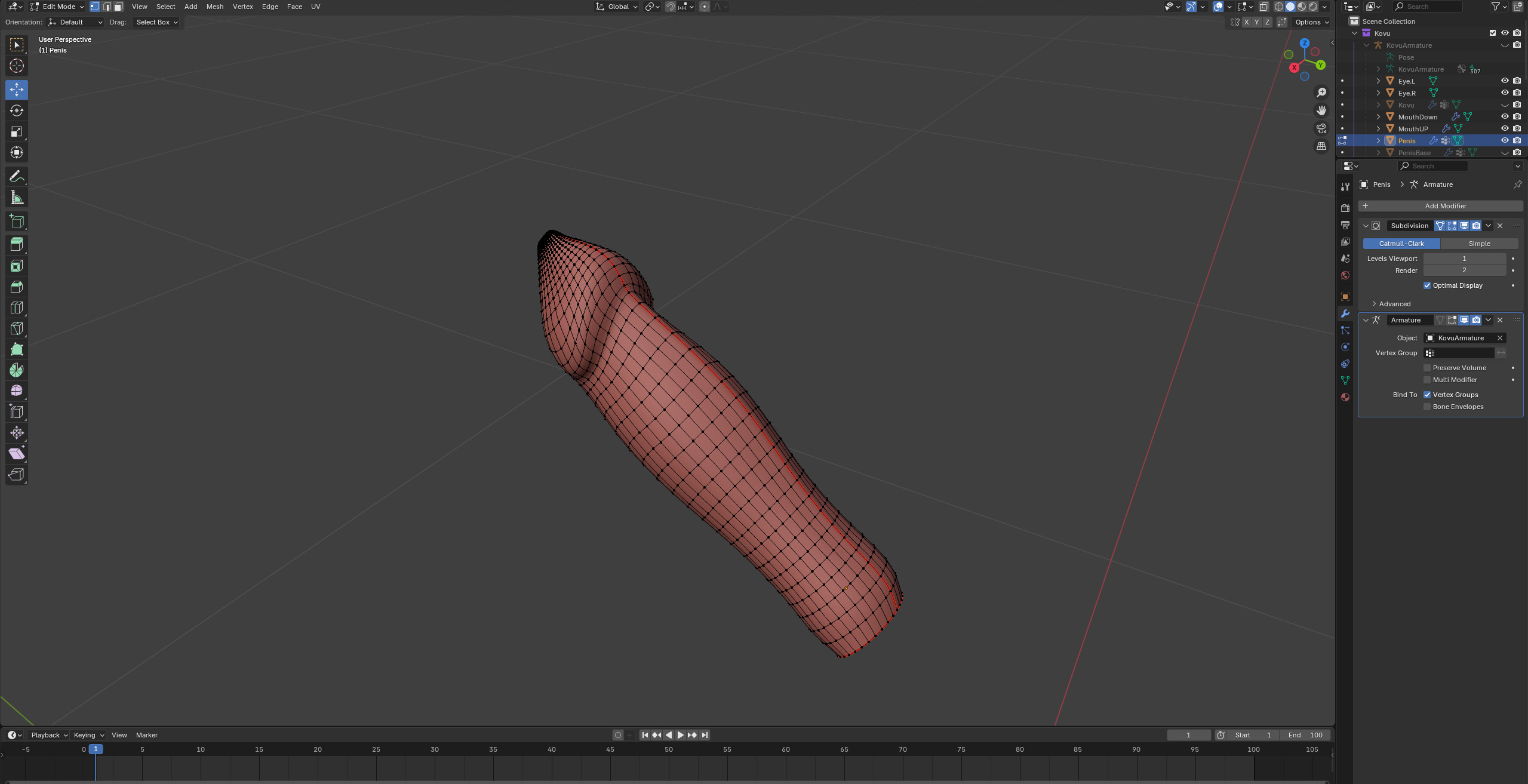The width and height of the screenshot is (1528, 784).
Task: Activate the Annotate pencil tool
Action: tap(17, 176)
